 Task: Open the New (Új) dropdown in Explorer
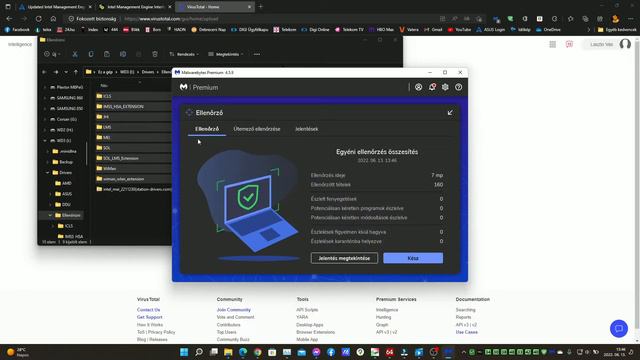[52, 54]
